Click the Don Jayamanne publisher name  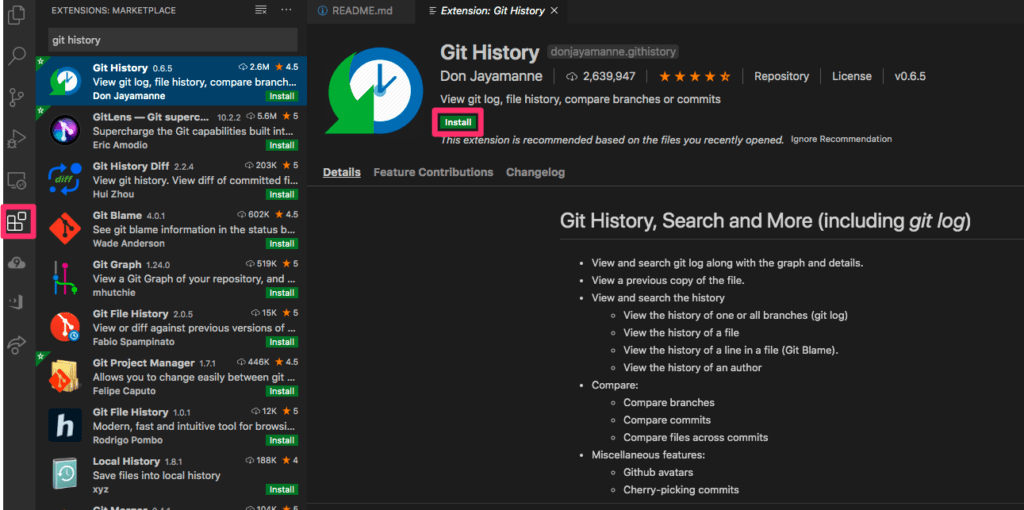pos(491,76)
